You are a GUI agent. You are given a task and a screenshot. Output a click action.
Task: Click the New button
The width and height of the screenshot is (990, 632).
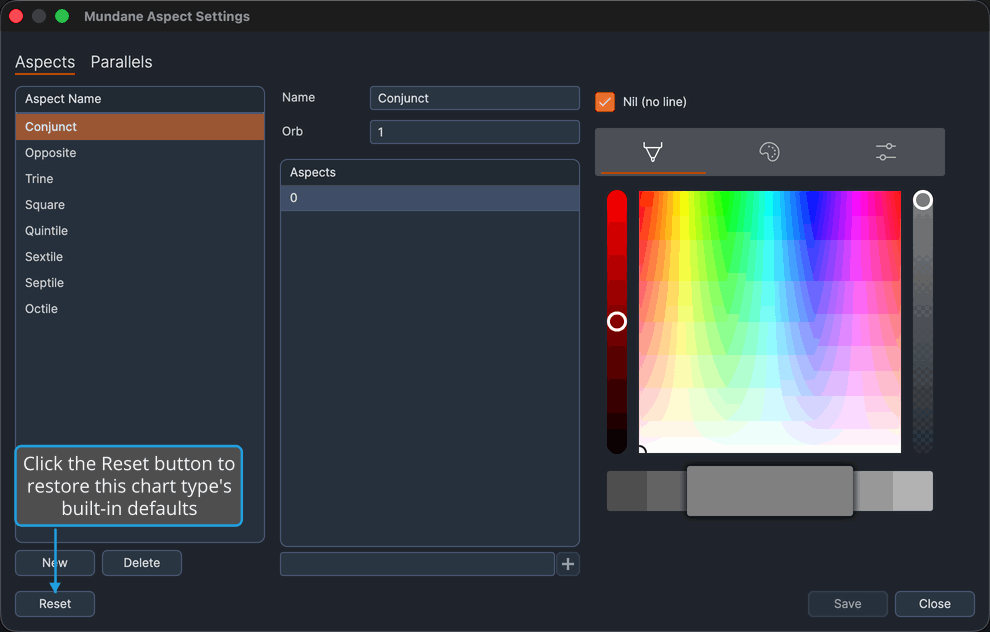pyautogui.click(x=55, y=563)
